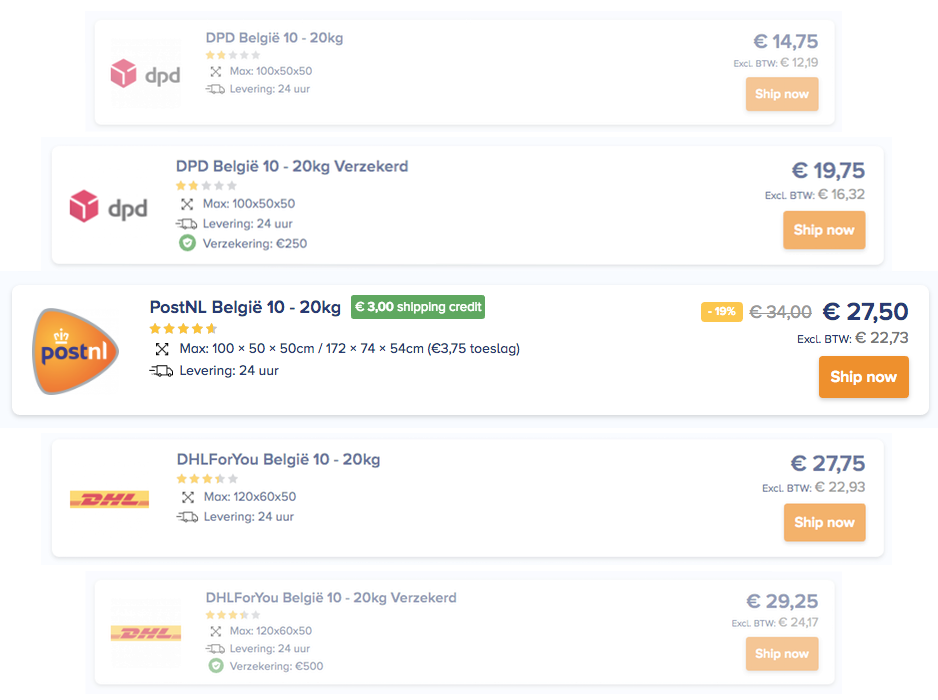Ship now with PostNL België for €27,50
The width and height of the screenshot is (938, 700).
click(x=863, y=377)
